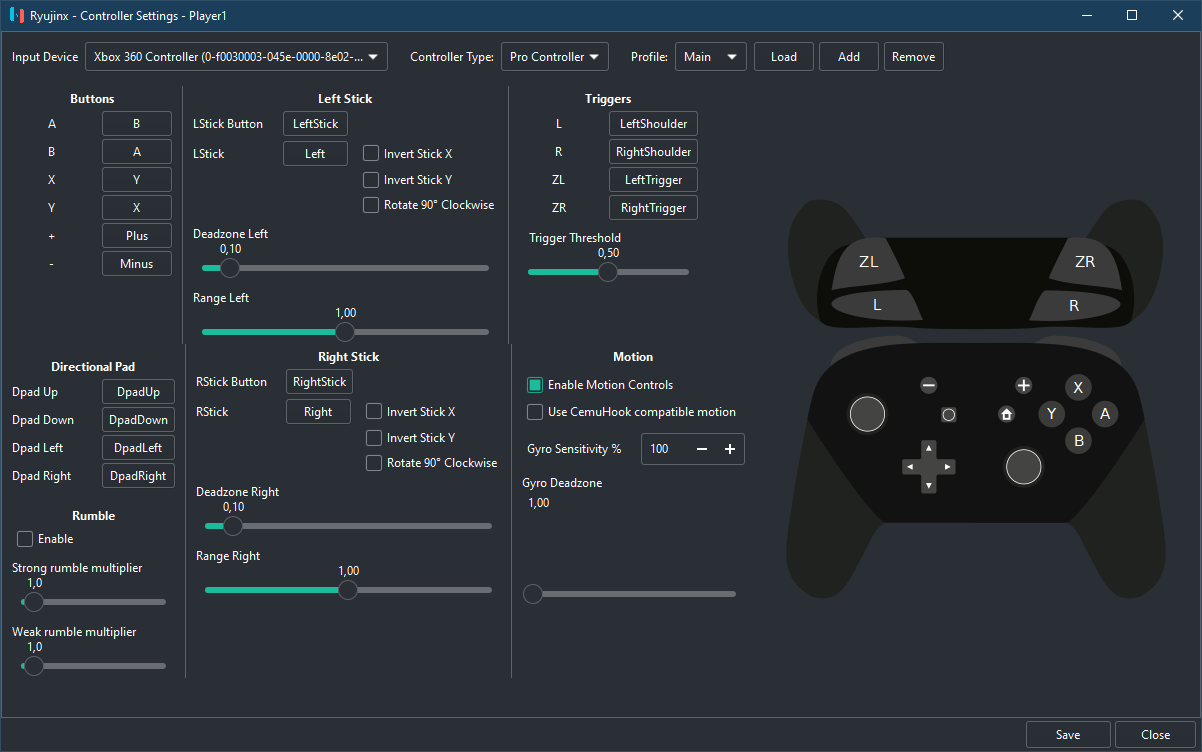1202x752 pixels.
Task: Click the Y face button on the controller diagram
Action: pos(1051,413)
